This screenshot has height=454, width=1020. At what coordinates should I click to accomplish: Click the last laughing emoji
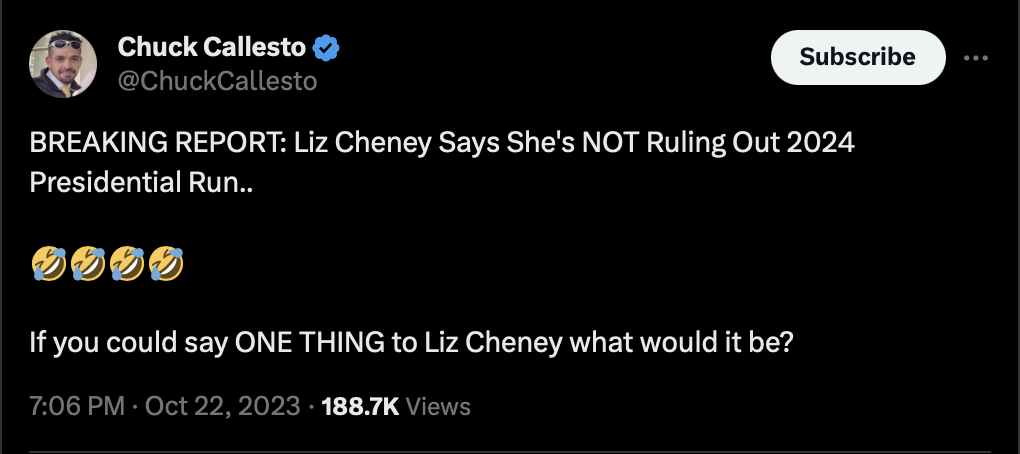point(166,264)
